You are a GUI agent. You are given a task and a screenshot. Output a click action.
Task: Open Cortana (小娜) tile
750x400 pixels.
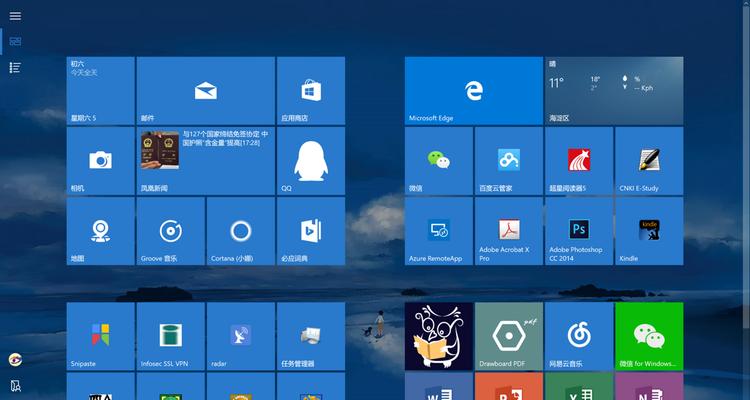click(x=241, y=231)
